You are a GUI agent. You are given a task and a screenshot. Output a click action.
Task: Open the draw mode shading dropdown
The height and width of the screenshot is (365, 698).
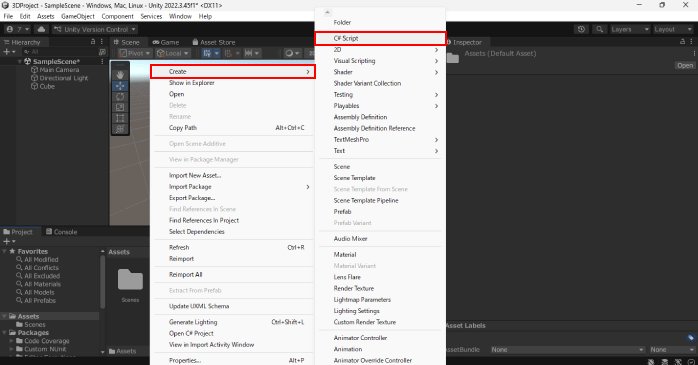click(292, 53)
